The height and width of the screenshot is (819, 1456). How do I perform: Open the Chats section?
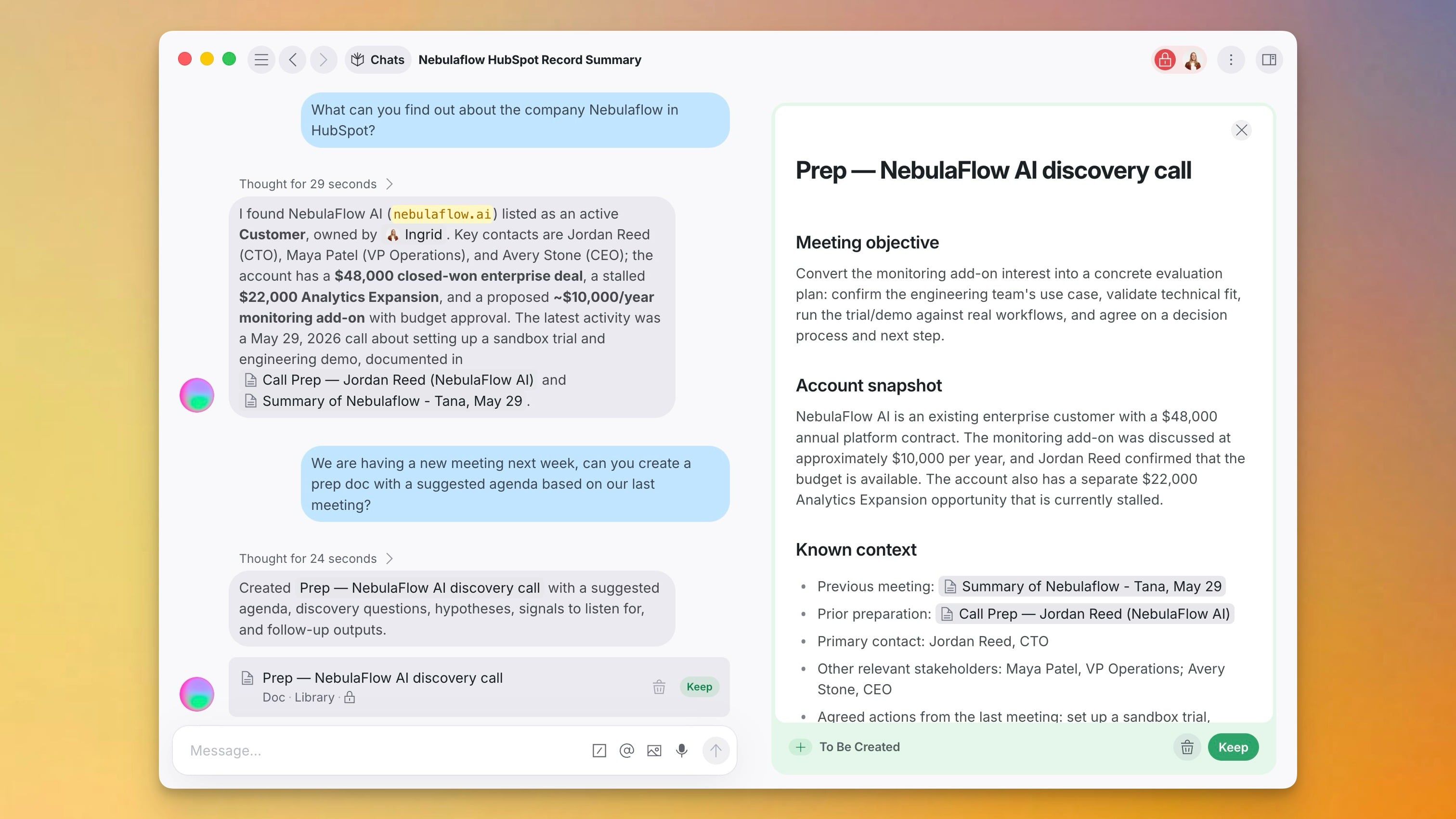(x=377, y=59)
